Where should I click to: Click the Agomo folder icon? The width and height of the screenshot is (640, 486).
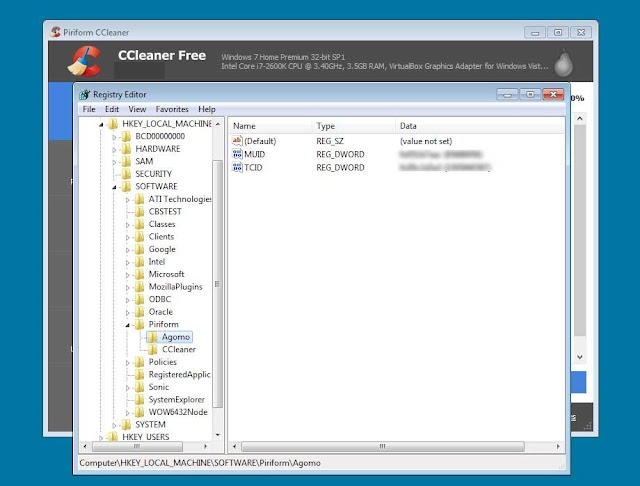point(153,337)
